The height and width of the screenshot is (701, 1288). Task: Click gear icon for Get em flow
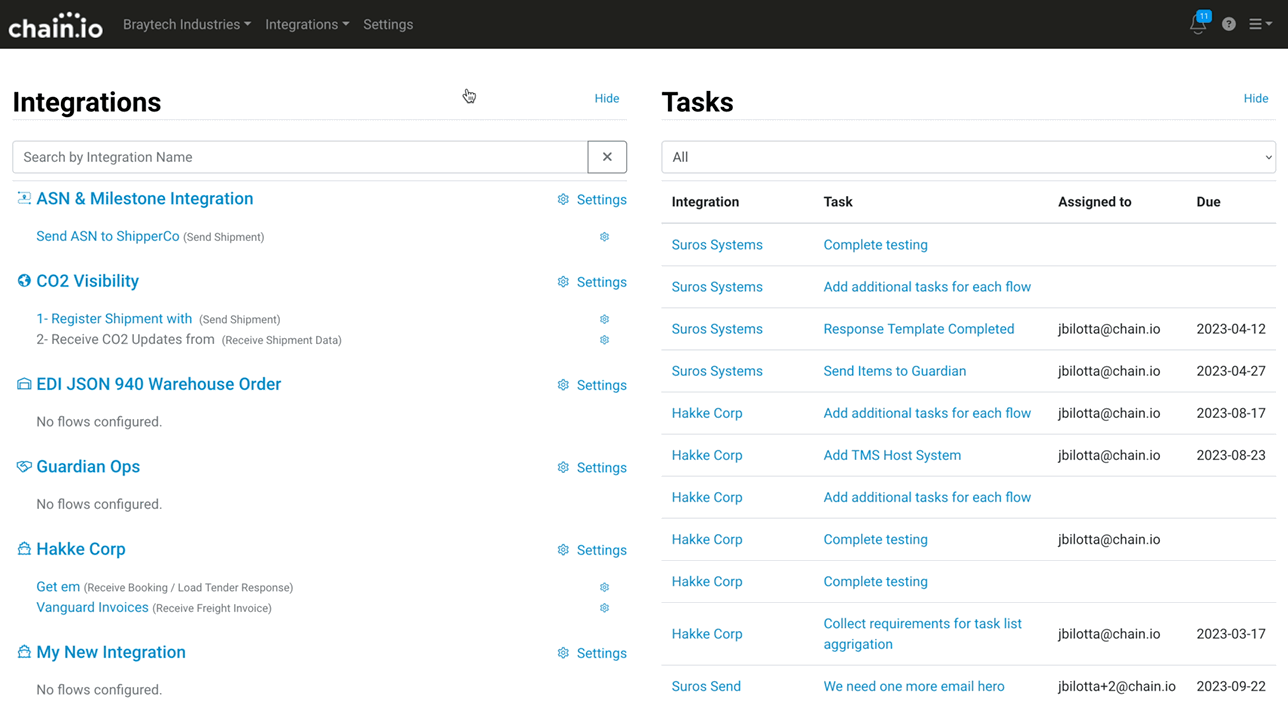604,587
